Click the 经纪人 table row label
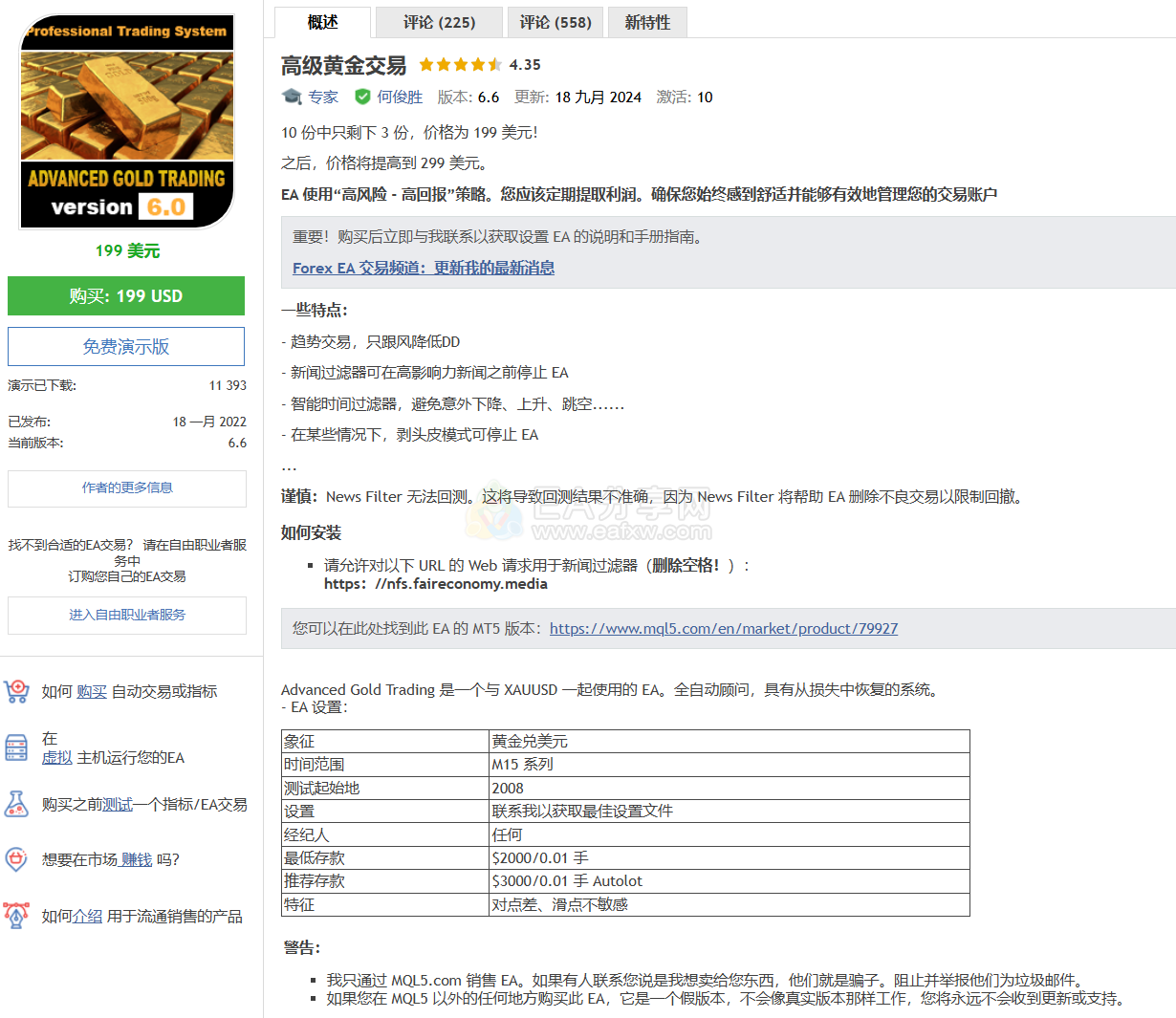 pos(385,834)
